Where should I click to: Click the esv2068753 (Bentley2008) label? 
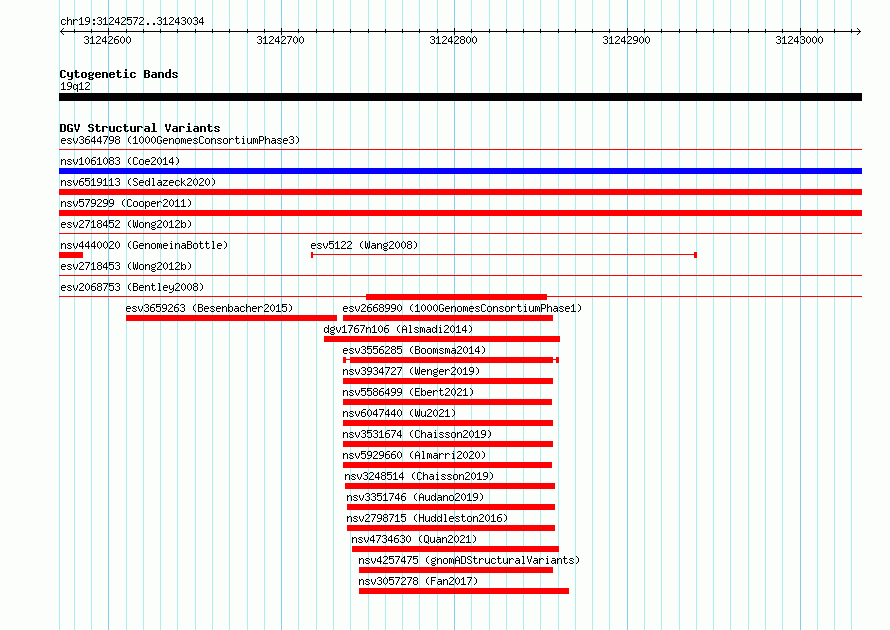[132, 287]
